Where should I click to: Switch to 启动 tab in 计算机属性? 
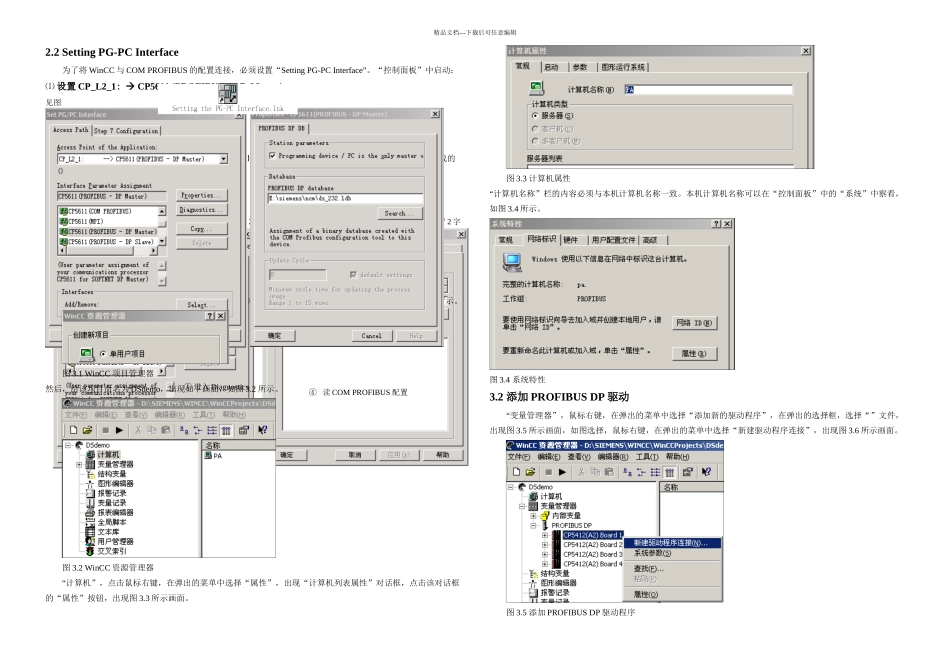[551, 67]
